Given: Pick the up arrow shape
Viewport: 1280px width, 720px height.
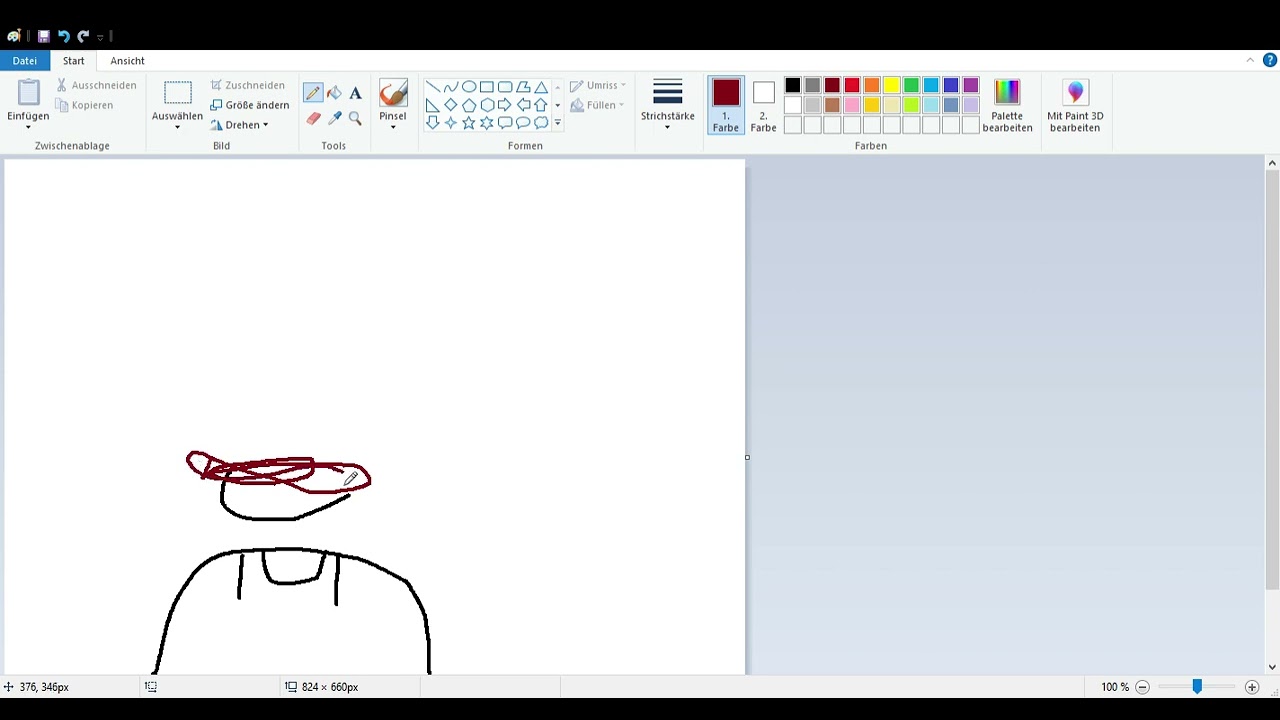Looking at the screenshot, I should 540,105.
